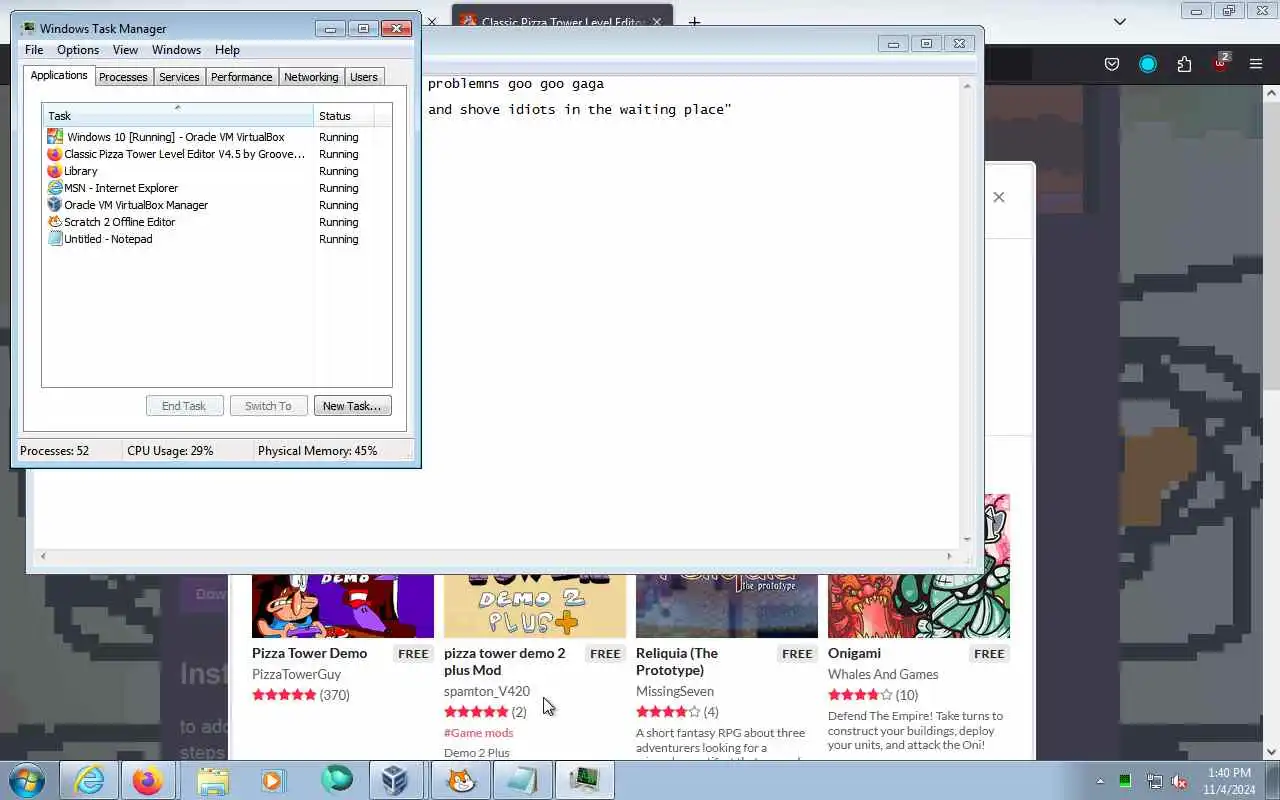List all tabs chevron in Firefox

click(x=1120, y=21)
